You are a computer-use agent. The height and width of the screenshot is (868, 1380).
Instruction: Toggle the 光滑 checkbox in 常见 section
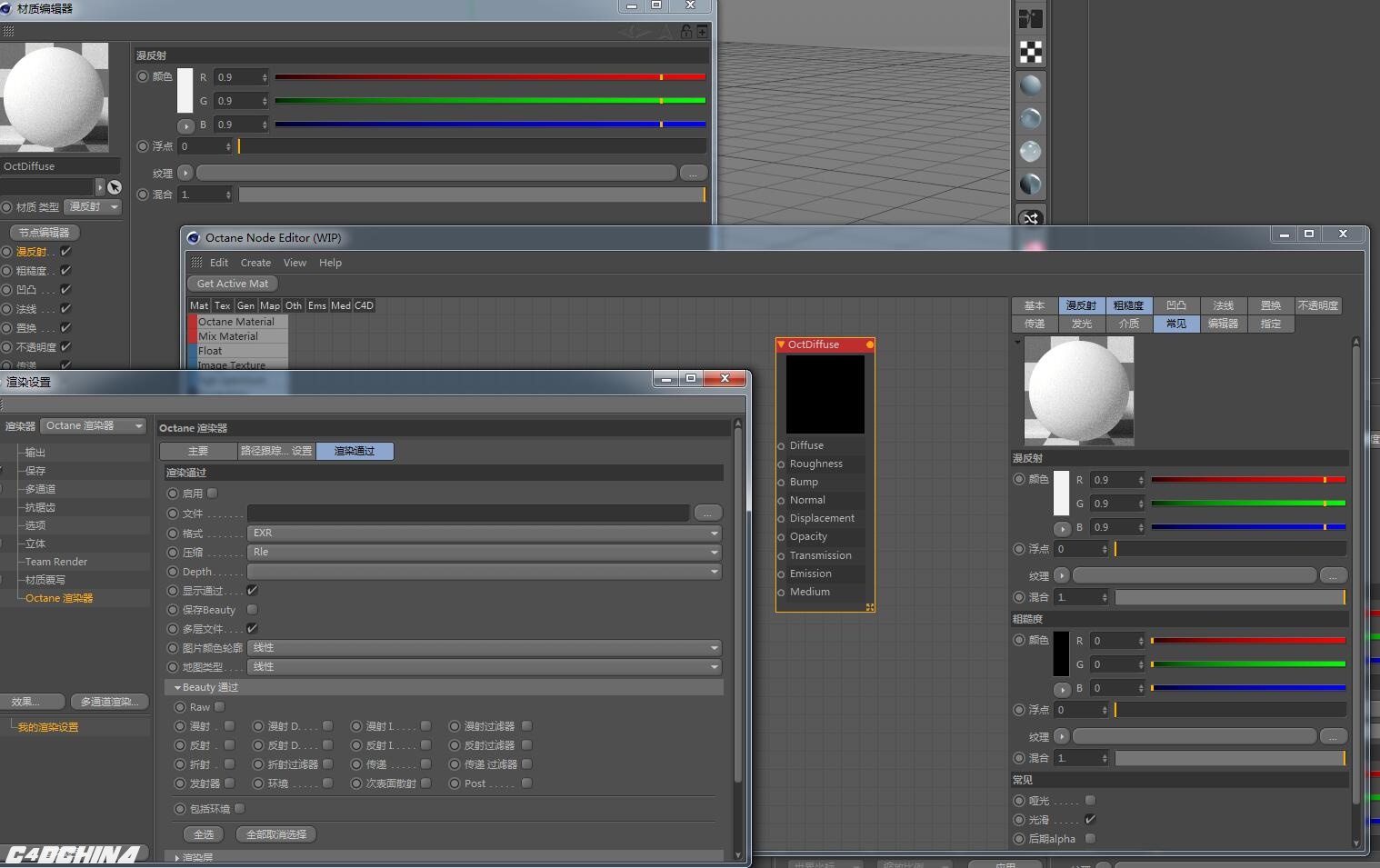(x=1091, y=820)
